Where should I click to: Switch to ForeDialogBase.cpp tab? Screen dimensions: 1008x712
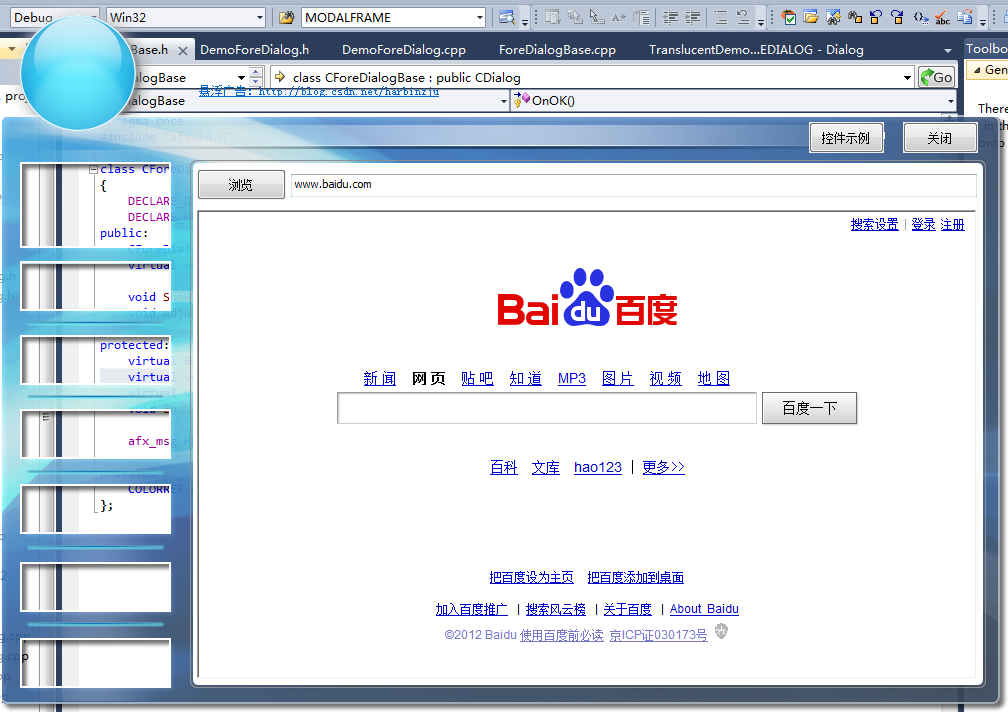pos(557,49)
